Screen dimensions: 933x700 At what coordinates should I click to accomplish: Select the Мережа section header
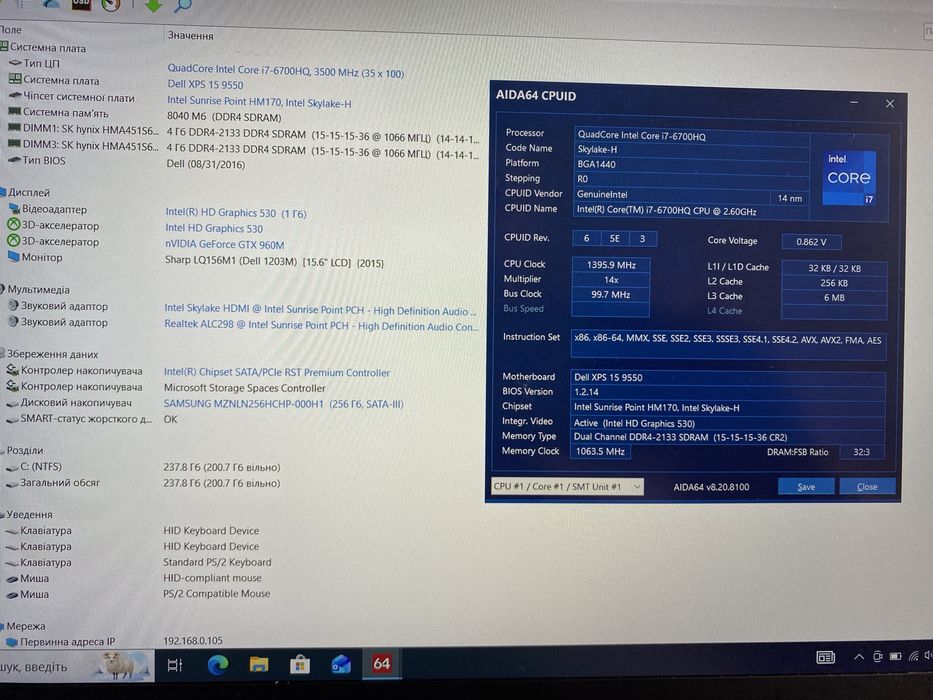[x=23, y=626]
